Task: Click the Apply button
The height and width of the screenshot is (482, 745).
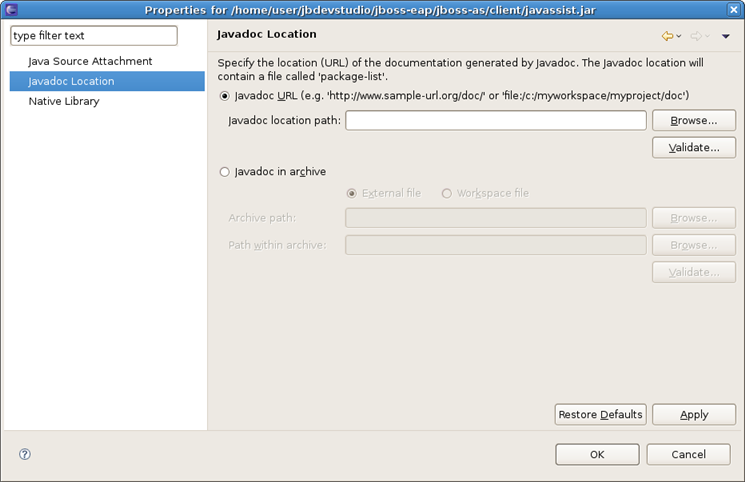Action: (x=693, y=414)
